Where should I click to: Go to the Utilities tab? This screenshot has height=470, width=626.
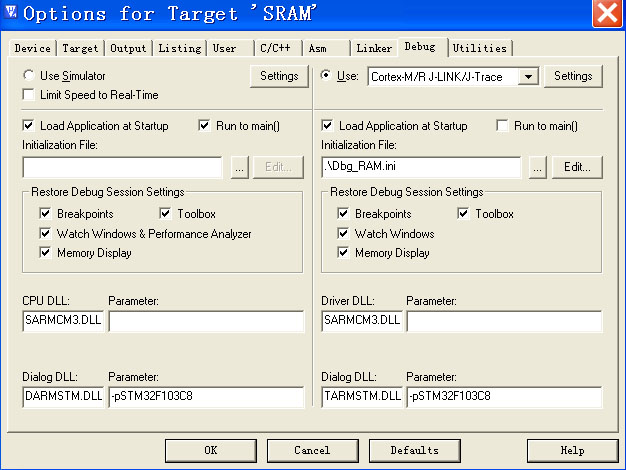pyautogui.click(x=480, y=48)
